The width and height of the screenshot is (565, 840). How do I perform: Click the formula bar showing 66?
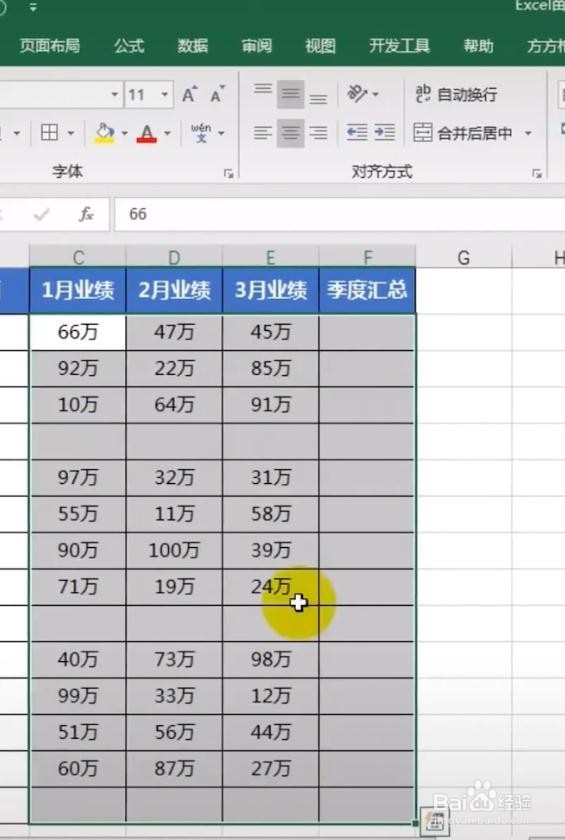pyautogui.click(x=340, y=214)
